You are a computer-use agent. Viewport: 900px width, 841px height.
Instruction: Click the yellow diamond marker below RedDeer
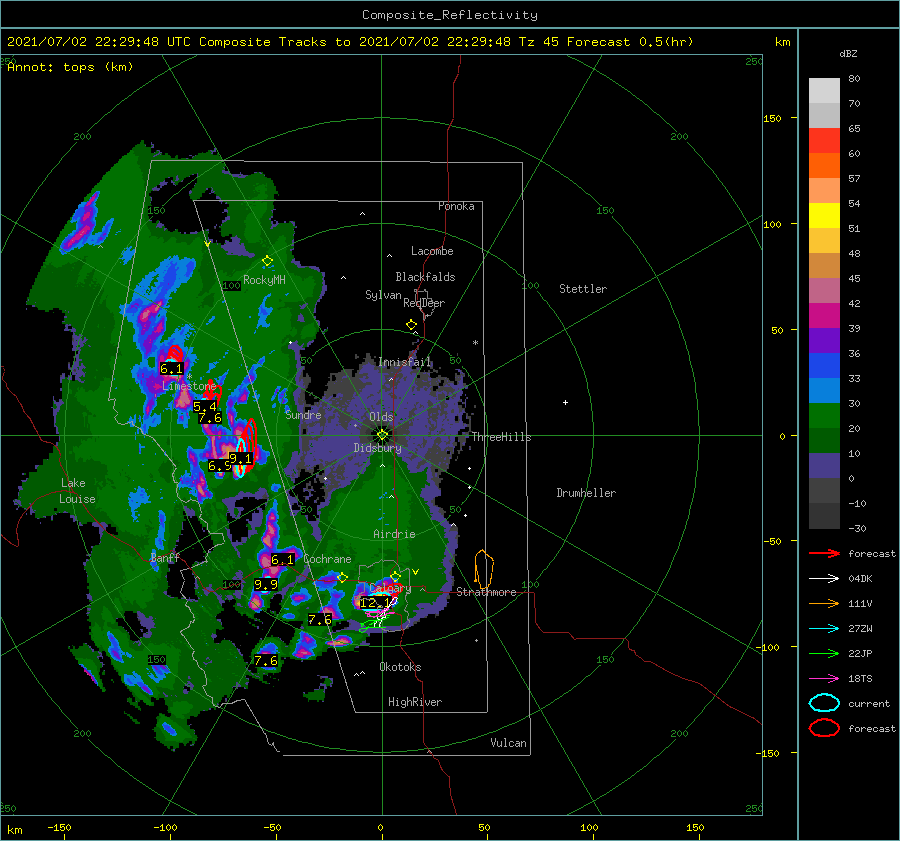(x=411, y=325)
